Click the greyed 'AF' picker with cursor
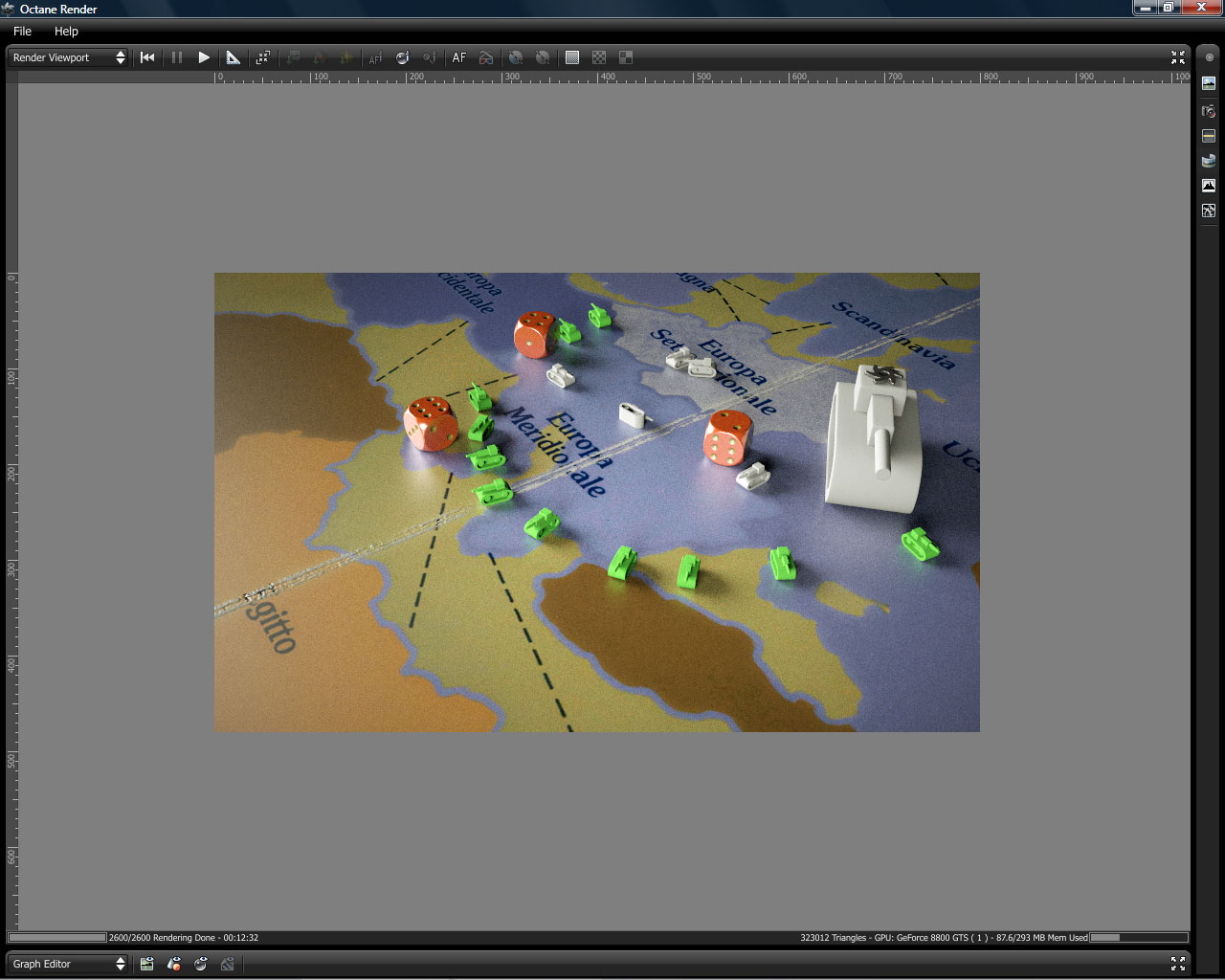1225x980 pixels. point(375,57)
